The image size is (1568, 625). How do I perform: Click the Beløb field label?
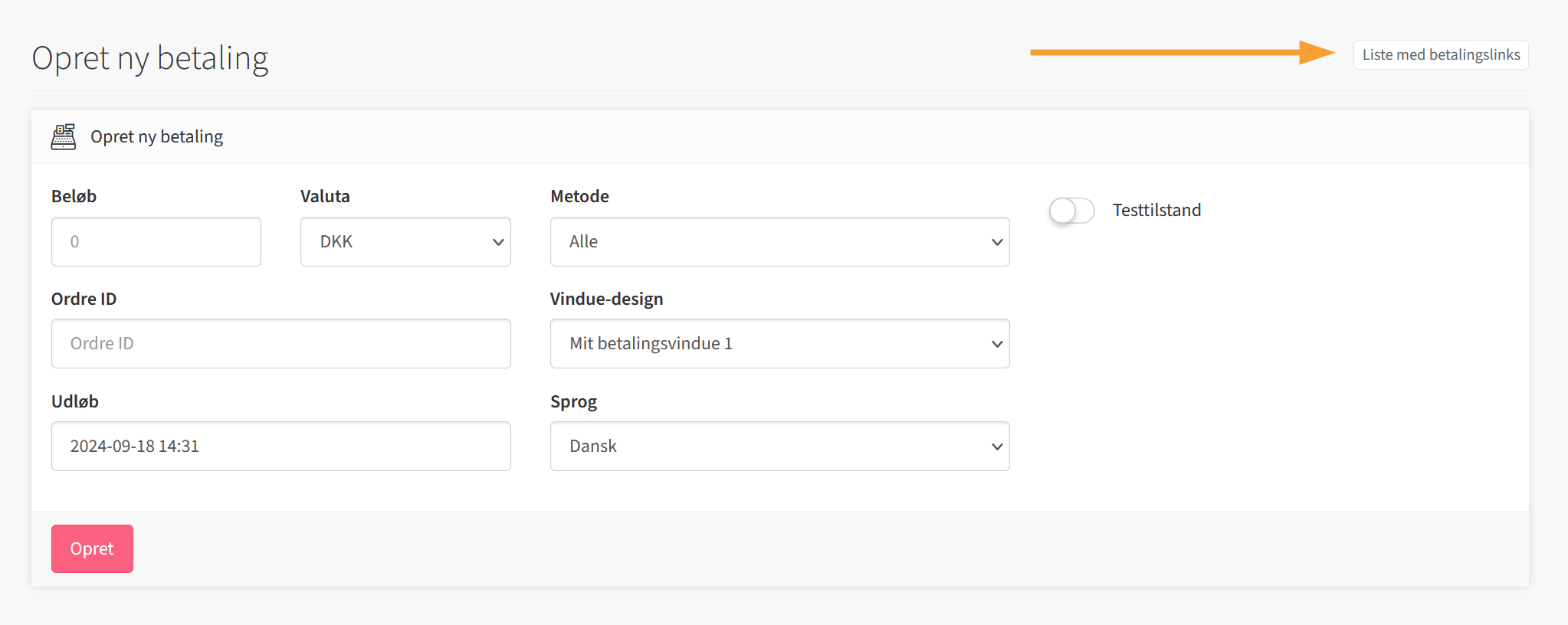coord(74,196)
